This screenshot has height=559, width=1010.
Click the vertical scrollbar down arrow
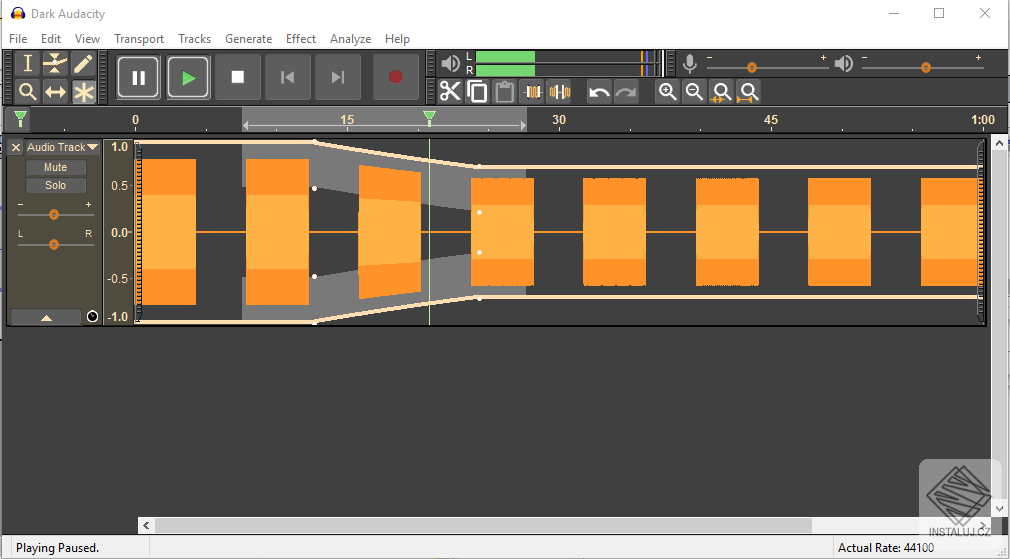(1000, 508)
